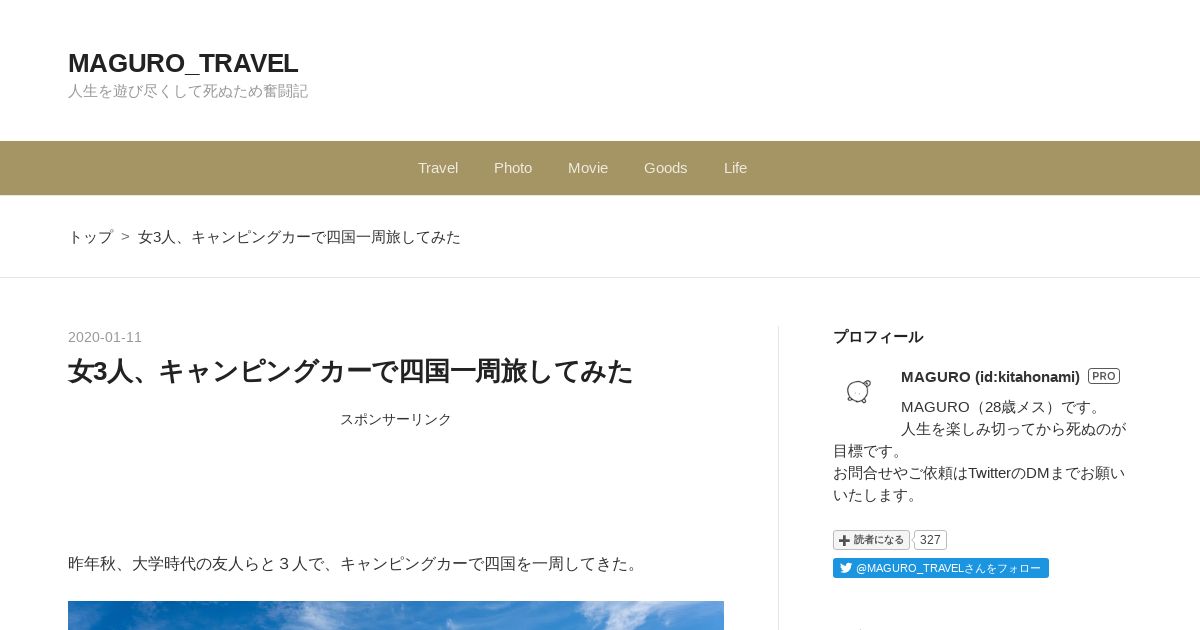
Task: Open the Photo menu item
Action: (x=513, y=168)
